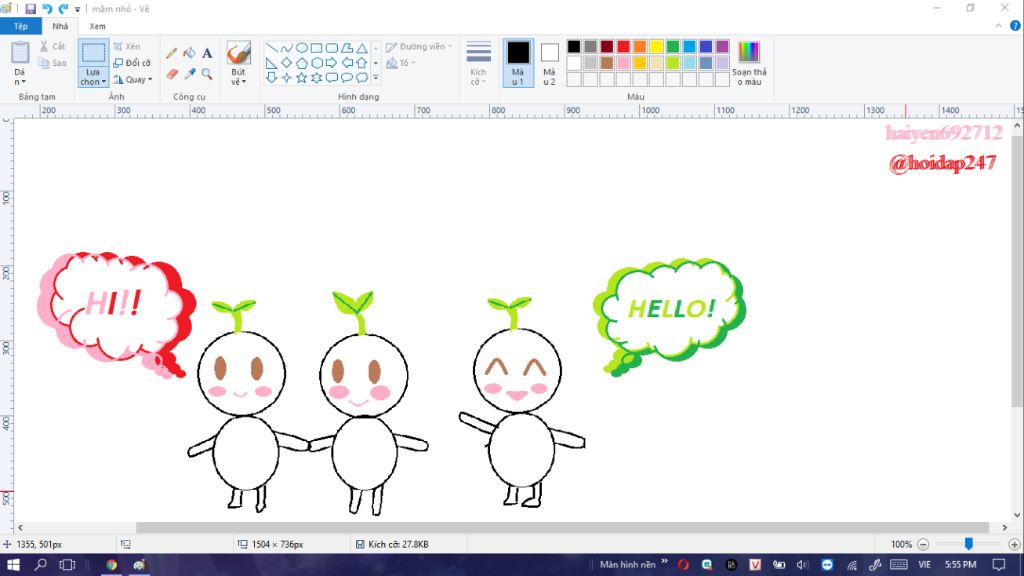Click the horizontal canvas scrollbar
Image resolution: width=1024 pixels, height=576 pixels.
pos(562,528)
